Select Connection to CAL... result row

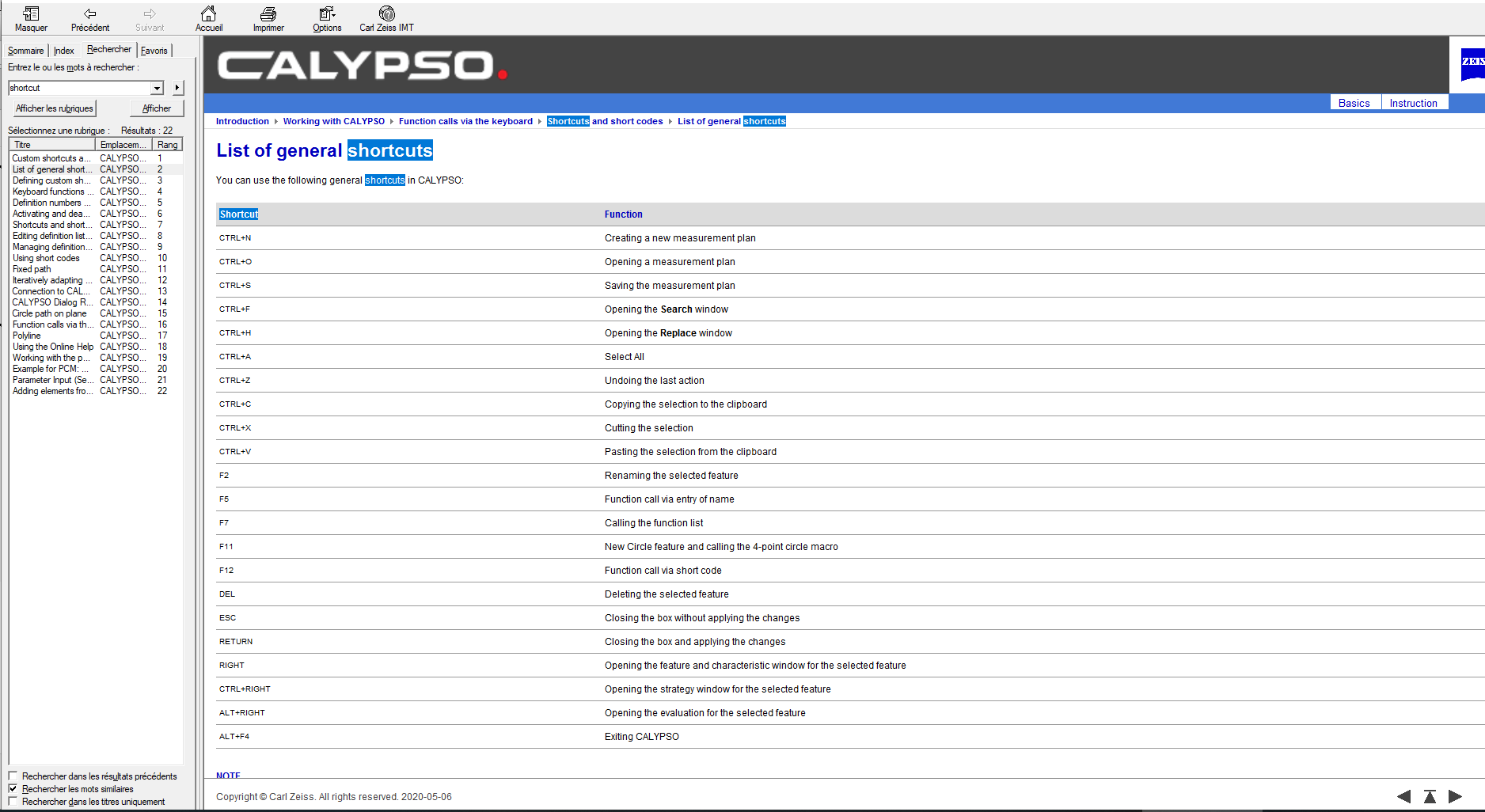[x=96, y=291]
